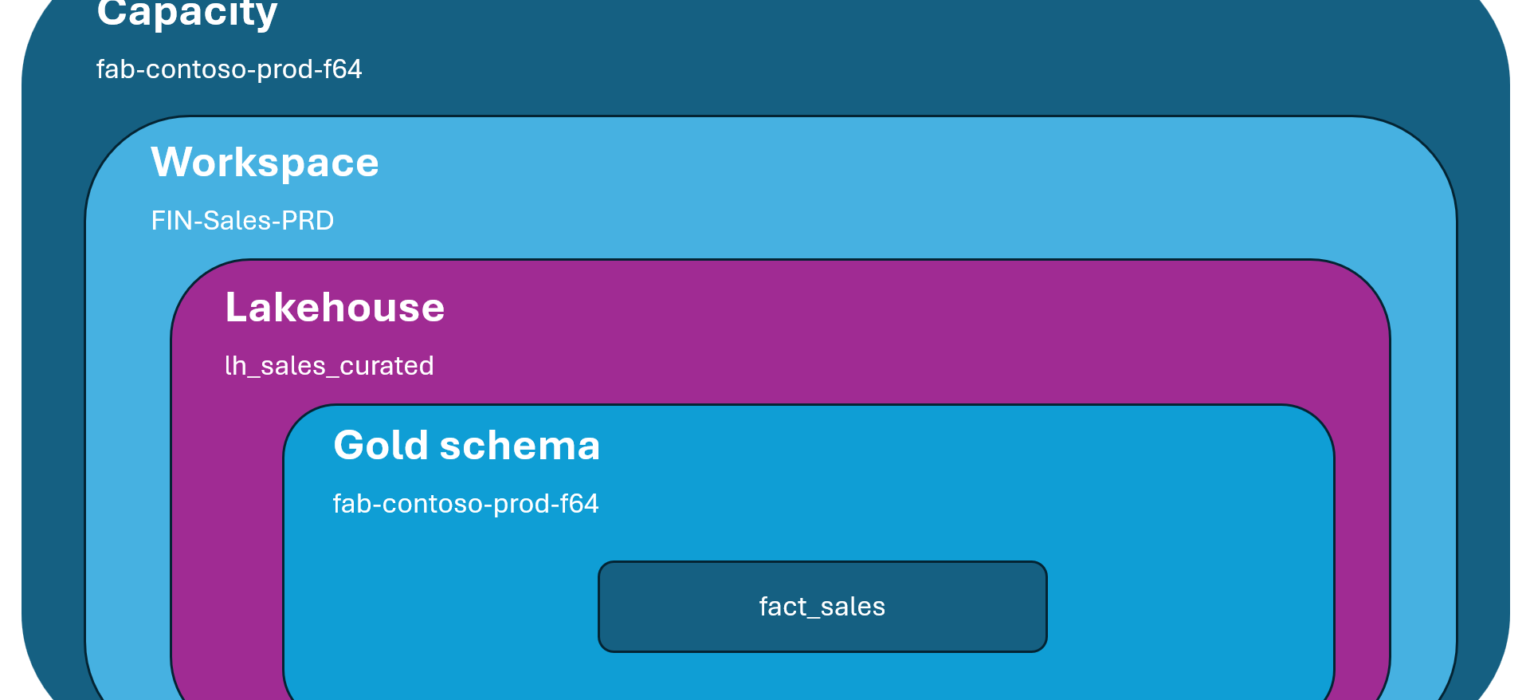The height and width of the screenshot is (700, 1530).
Task: Click the Gold schema heading
Action: point(466,445)
